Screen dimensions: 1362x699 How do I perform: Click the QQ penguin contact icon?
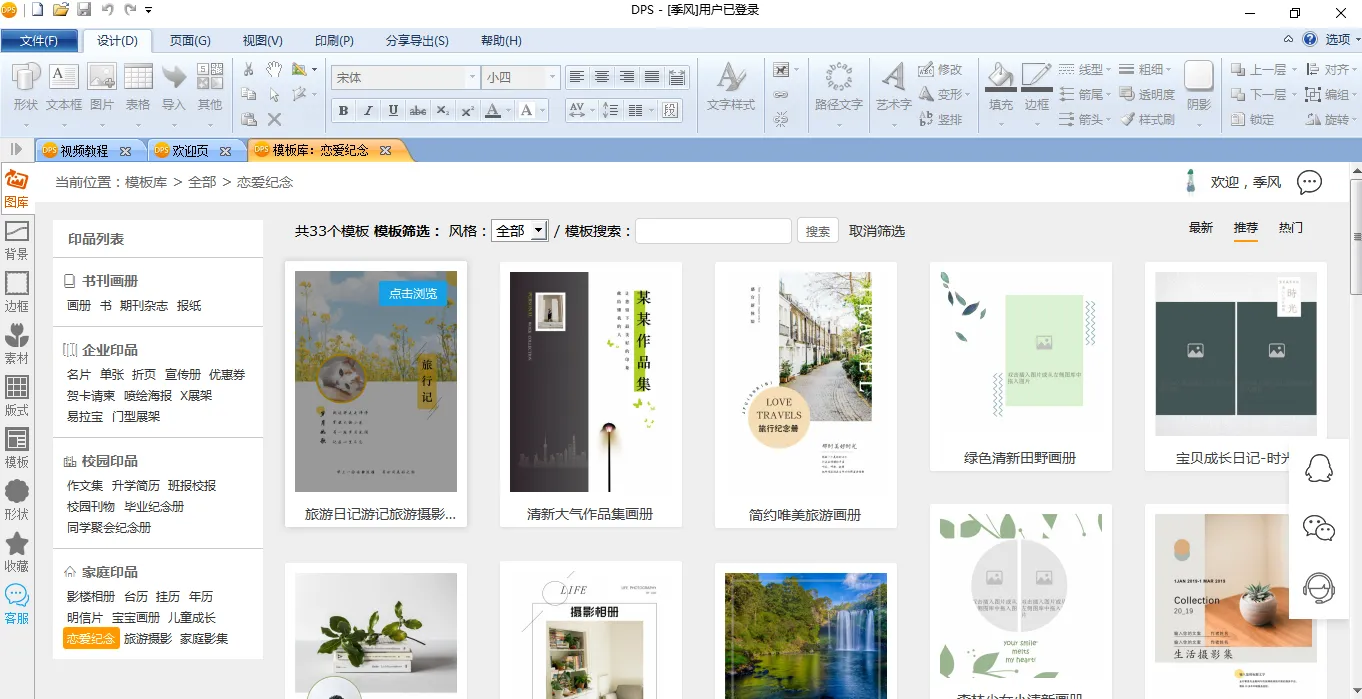pos(1319,469)
